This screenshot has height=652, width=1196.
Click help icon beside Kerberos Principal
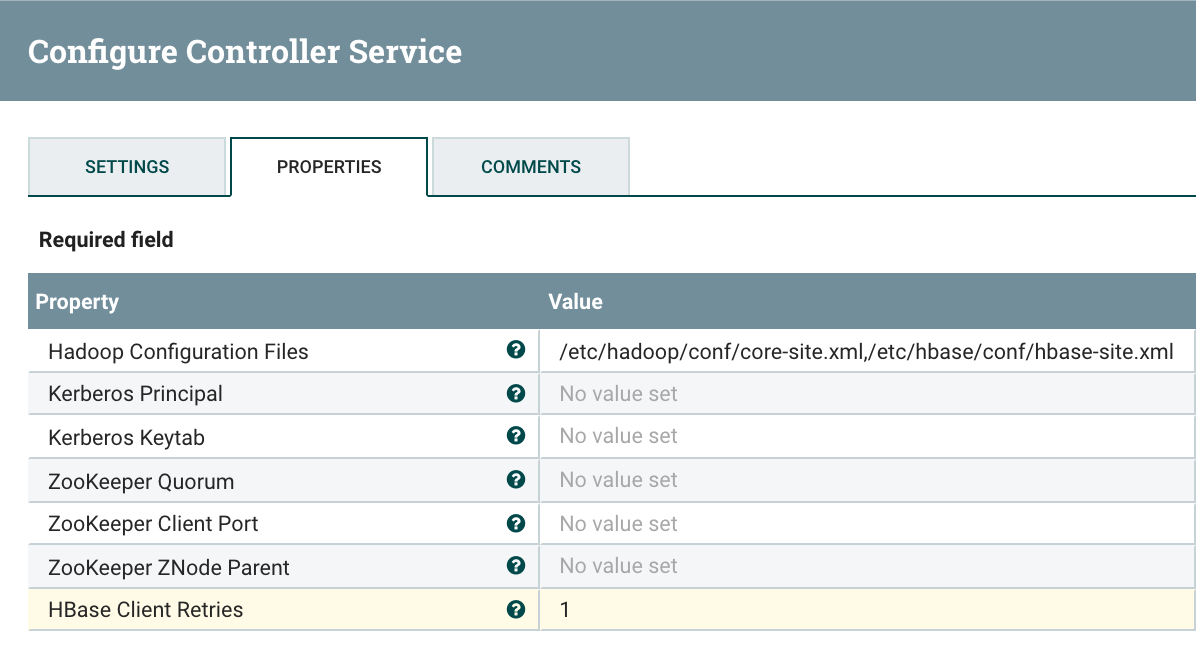point(516,394)
